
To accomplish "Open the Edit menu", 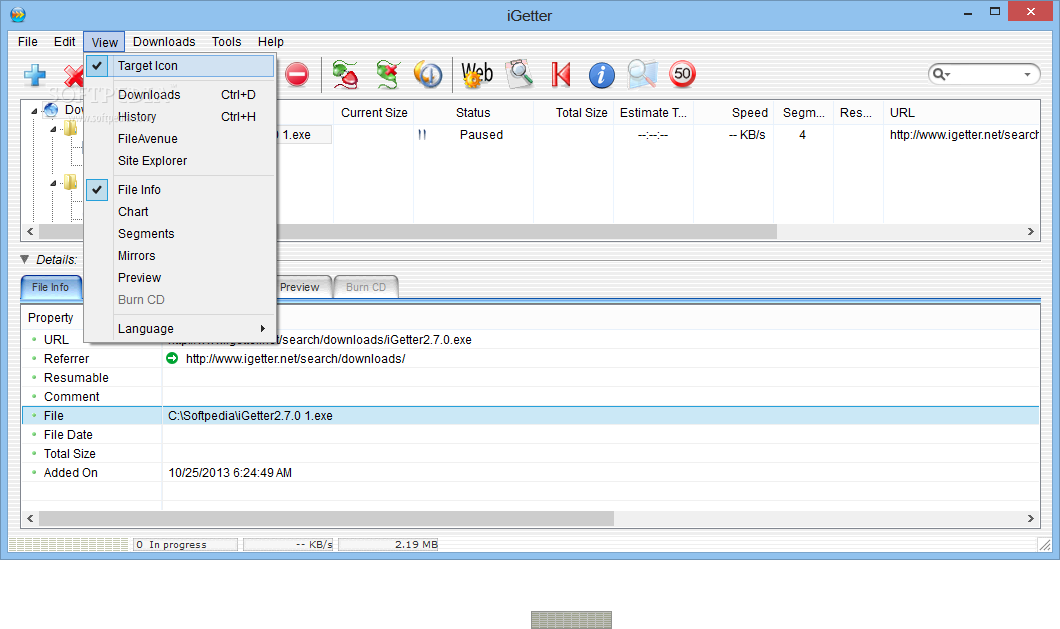I will point(64,42).
